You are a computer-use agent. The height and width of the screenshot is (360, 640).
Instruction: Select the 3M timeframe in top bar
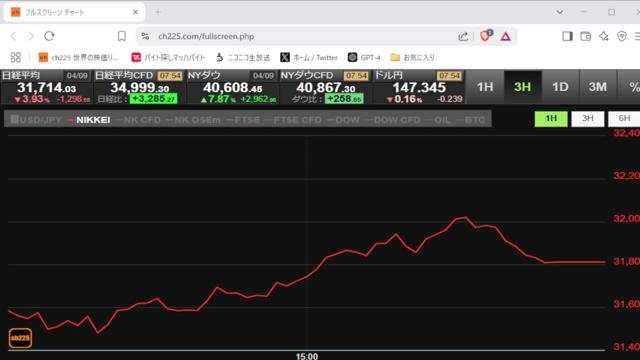coord(598,87)
